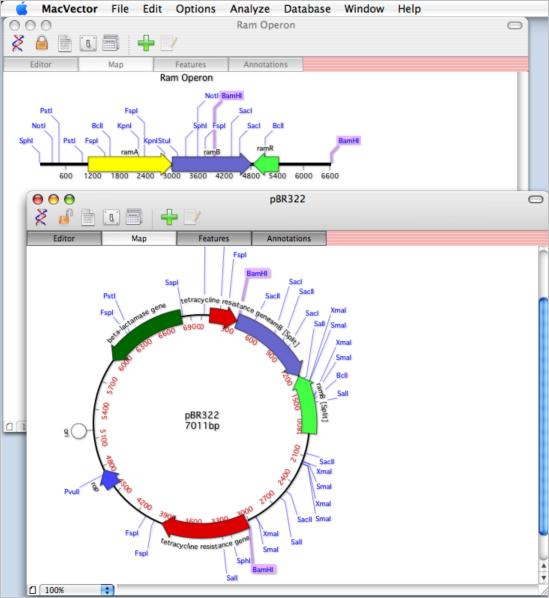
Task: Click highlighted BamHI label at top of pBR322 map
Action: (x=257, y=273)
